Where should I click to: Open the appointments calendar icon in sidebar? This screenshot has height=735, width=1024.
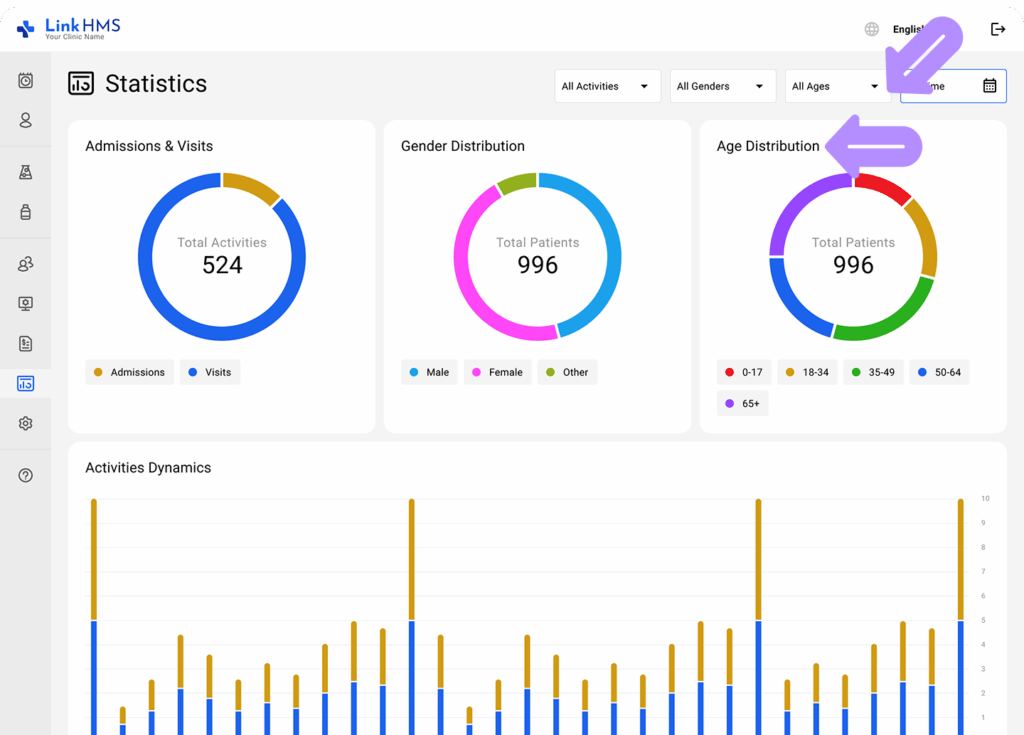point(25,80)
